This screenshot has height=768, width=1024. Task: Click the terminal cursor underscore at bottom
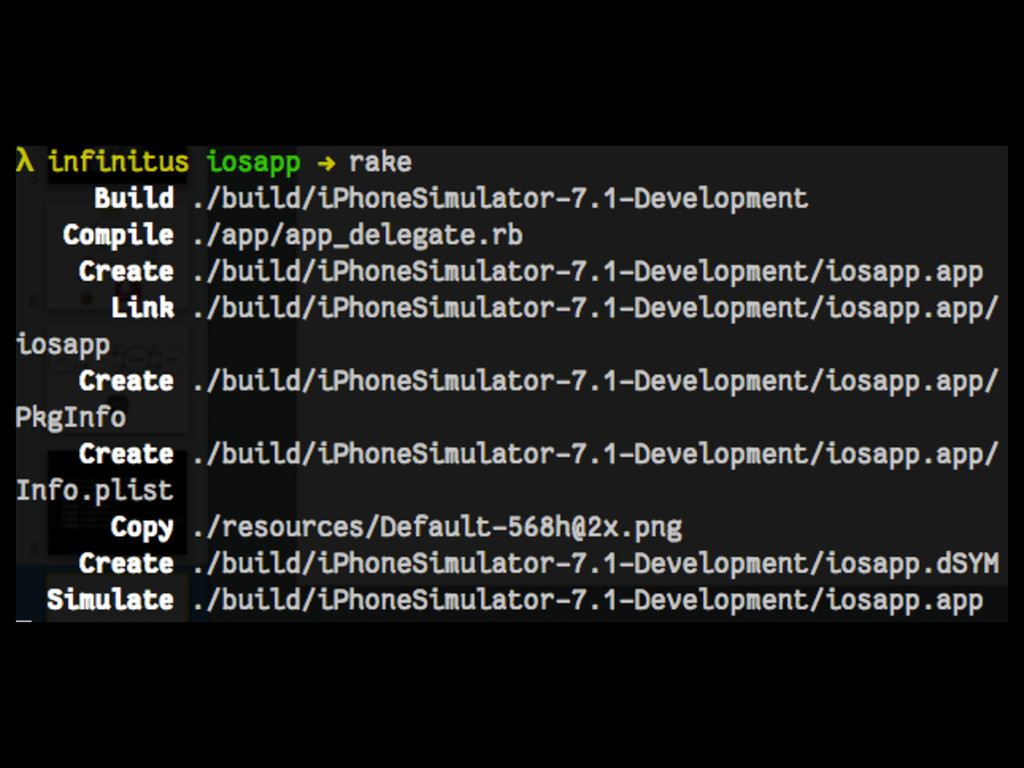pos(24,620)
